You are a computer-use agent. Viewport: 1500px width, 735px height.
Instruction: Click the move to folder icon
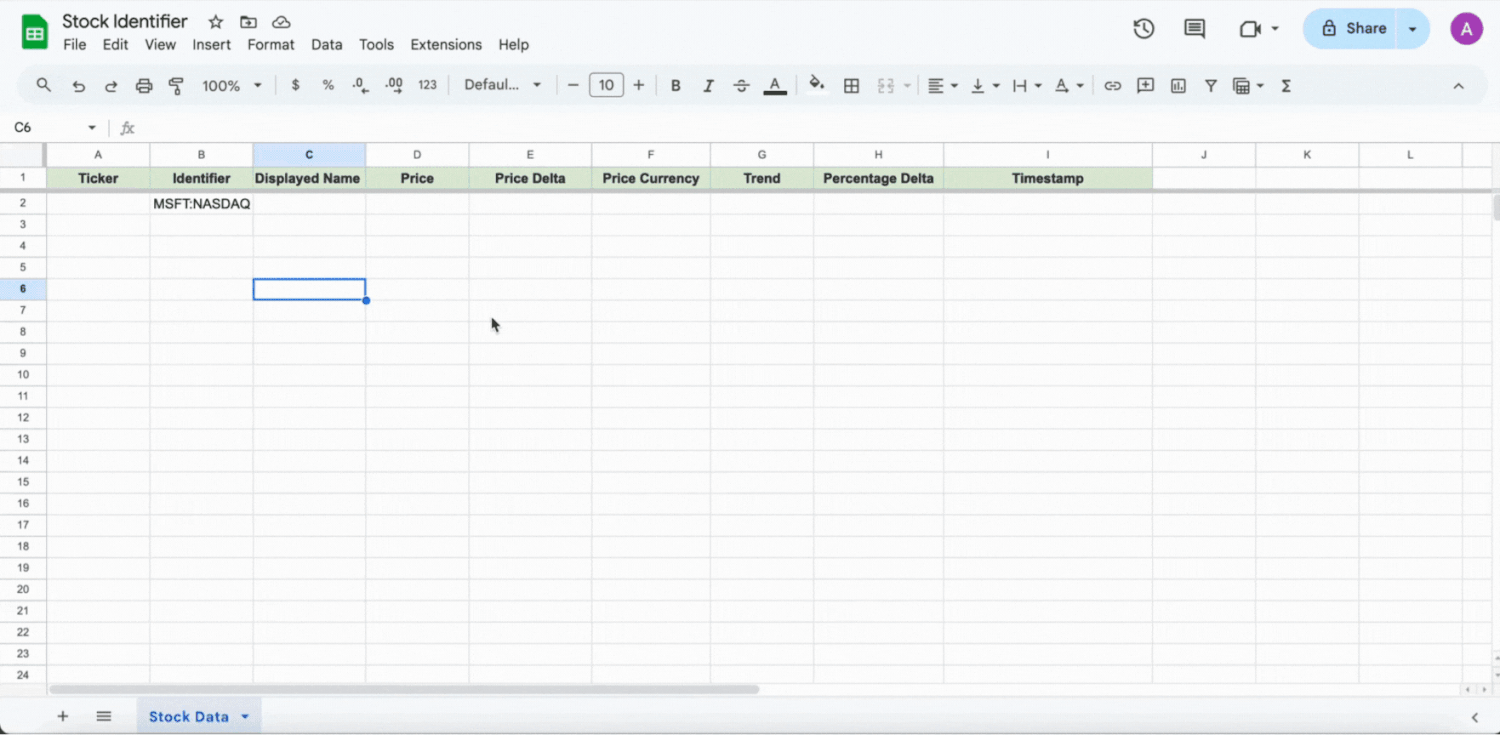pyautogui.click(x=248, y=22)
